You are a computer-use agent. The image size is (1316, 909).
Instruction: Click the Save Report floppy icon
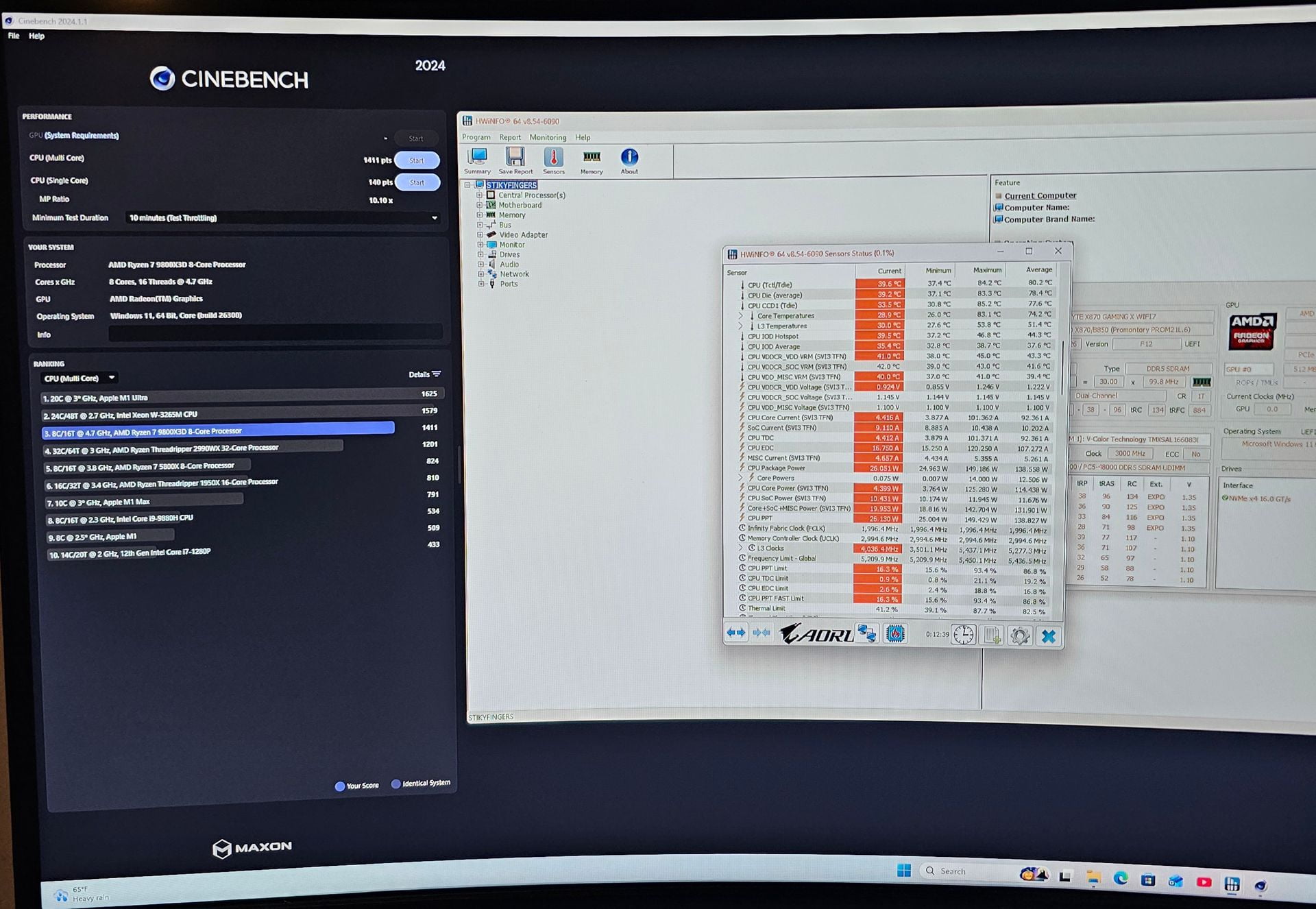click(x=515, y=160)
